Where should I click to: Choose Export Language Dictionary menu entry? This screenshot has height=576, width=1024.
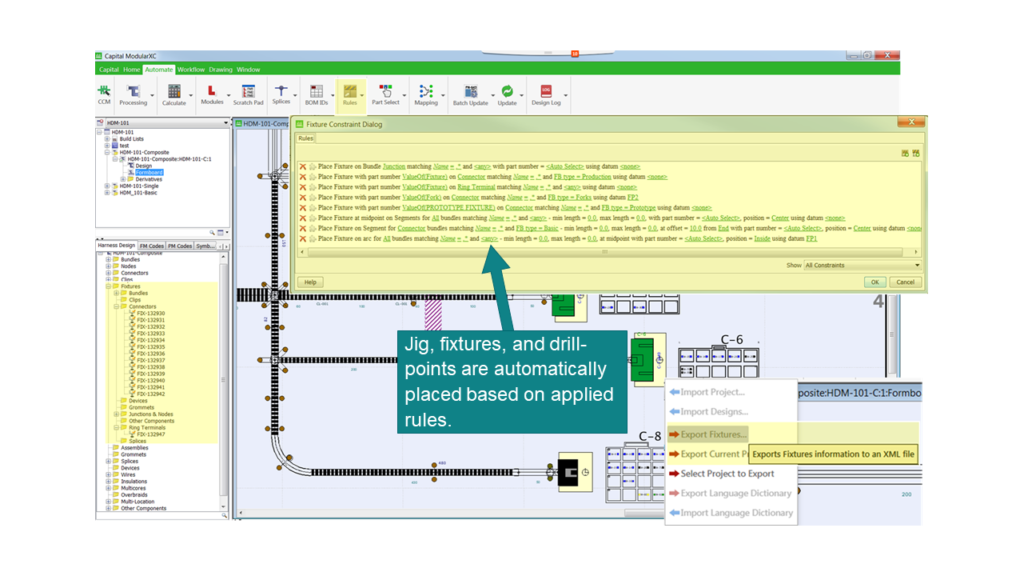pyautogui.click(x=730, y=493)
